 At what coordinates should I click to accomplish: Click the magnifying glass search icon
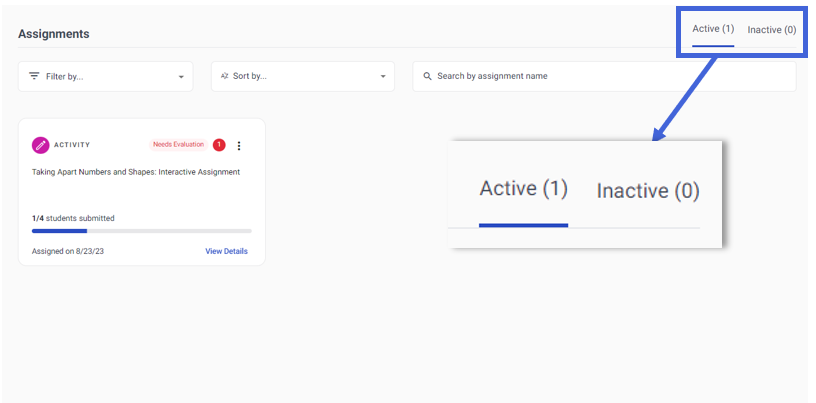point(427,77)
